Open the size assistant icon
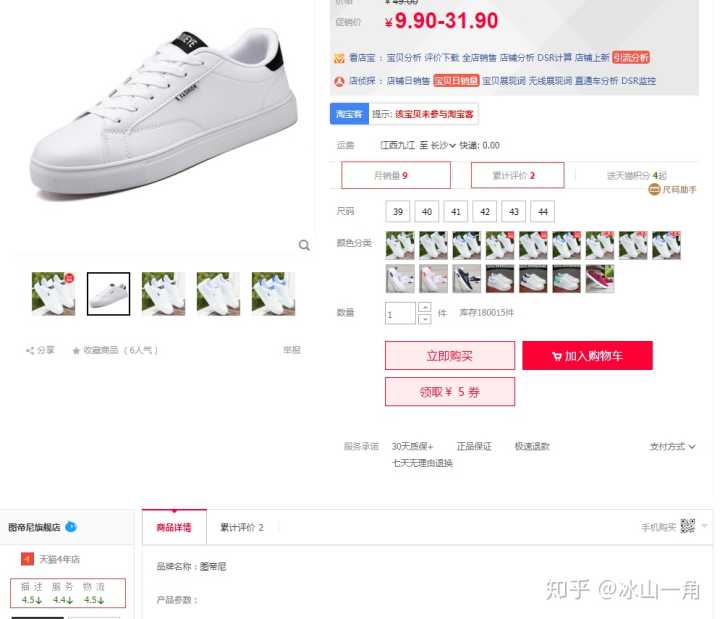Viewport: 720px width, 619px height. pyautogui.click(x=654, y=189)
